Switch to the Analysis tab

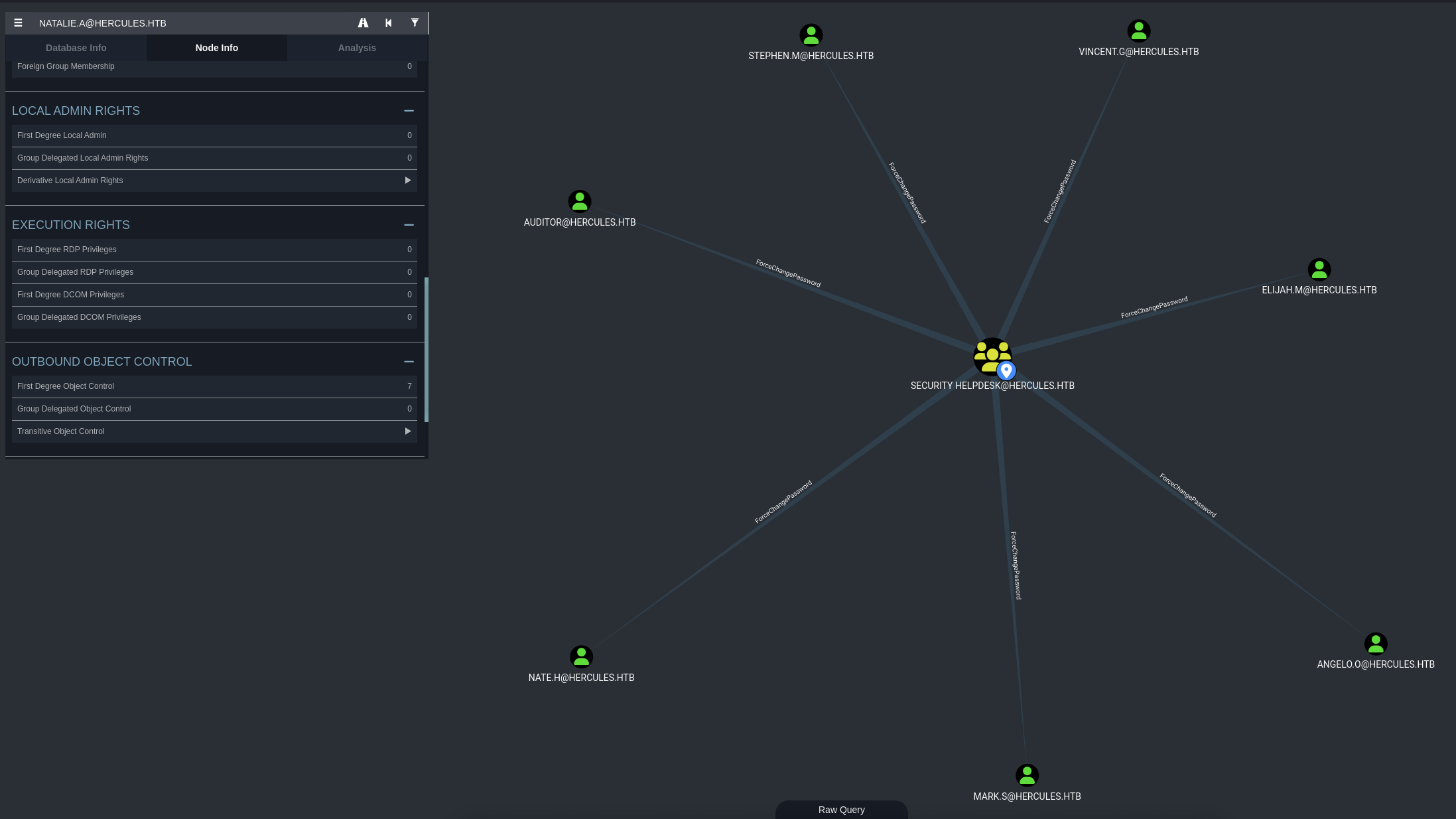[357, 48]
